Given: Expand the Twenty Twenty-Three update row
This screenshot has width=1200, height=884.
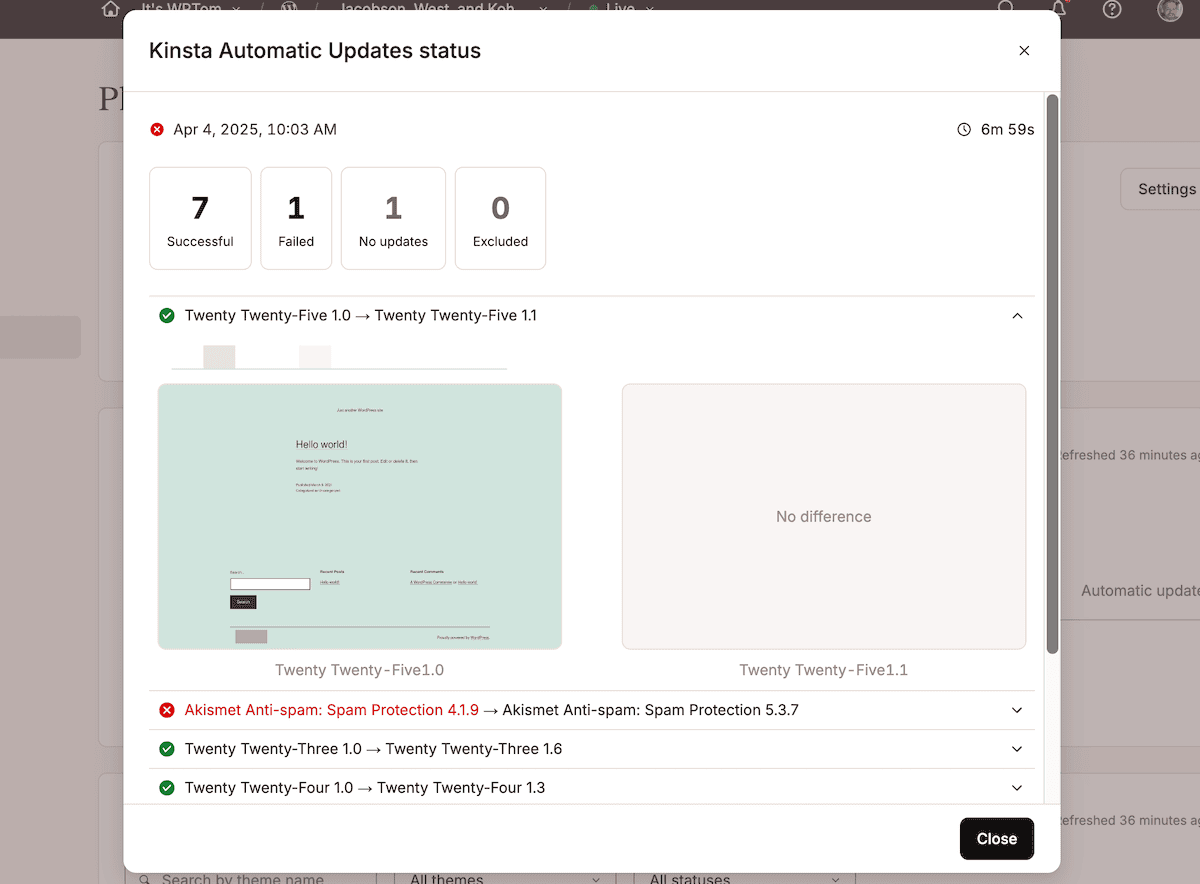Looking at the screenshot, I should 1017,749.
